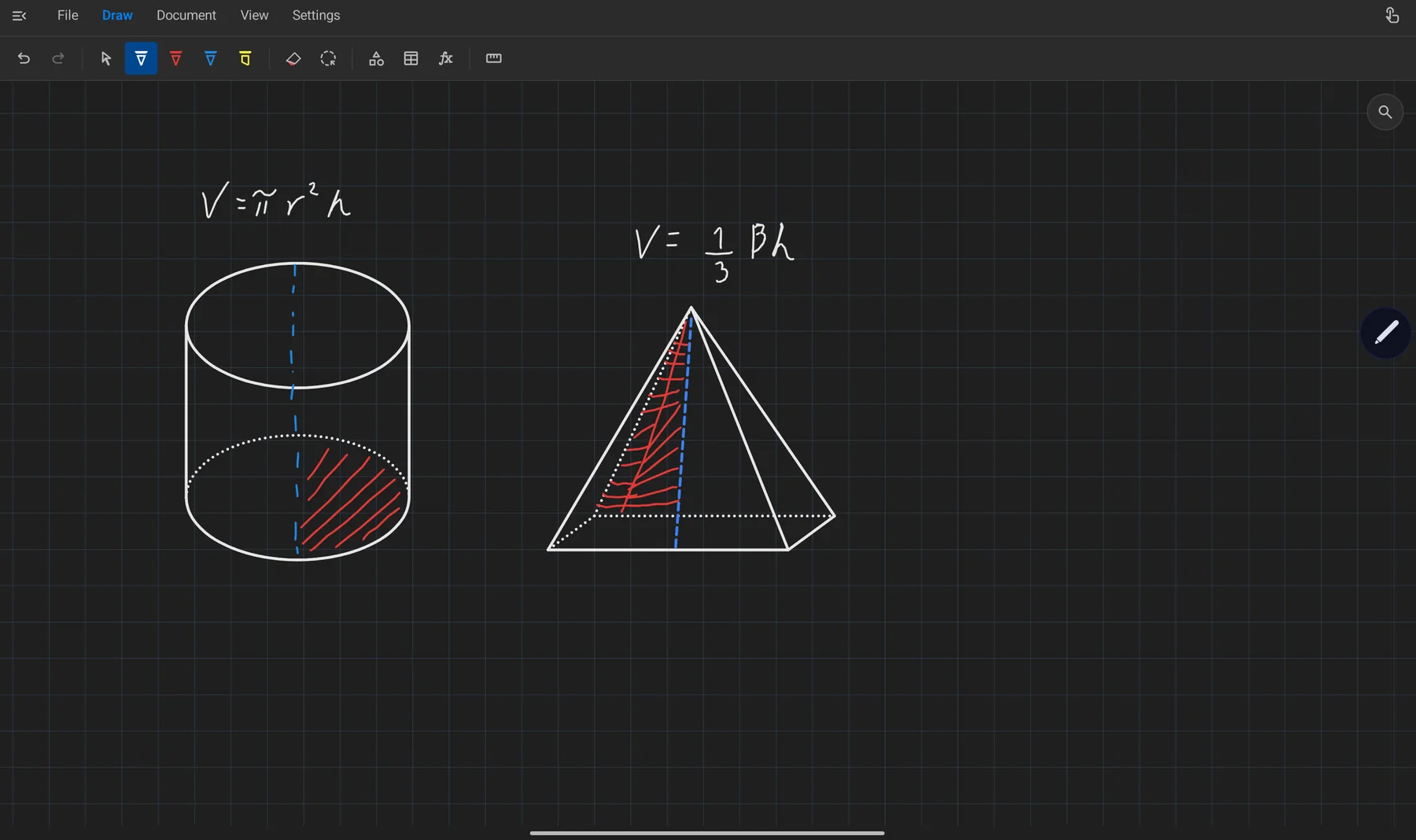Open the View menu
This screenshot has width=1416, height=840.
(254, 15)
